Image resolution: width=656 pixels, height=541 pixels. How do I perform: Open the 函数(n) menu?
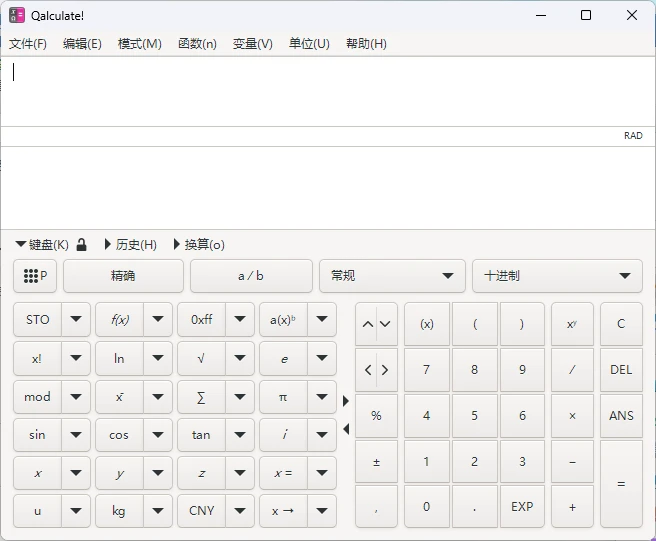tap(197, 44)
